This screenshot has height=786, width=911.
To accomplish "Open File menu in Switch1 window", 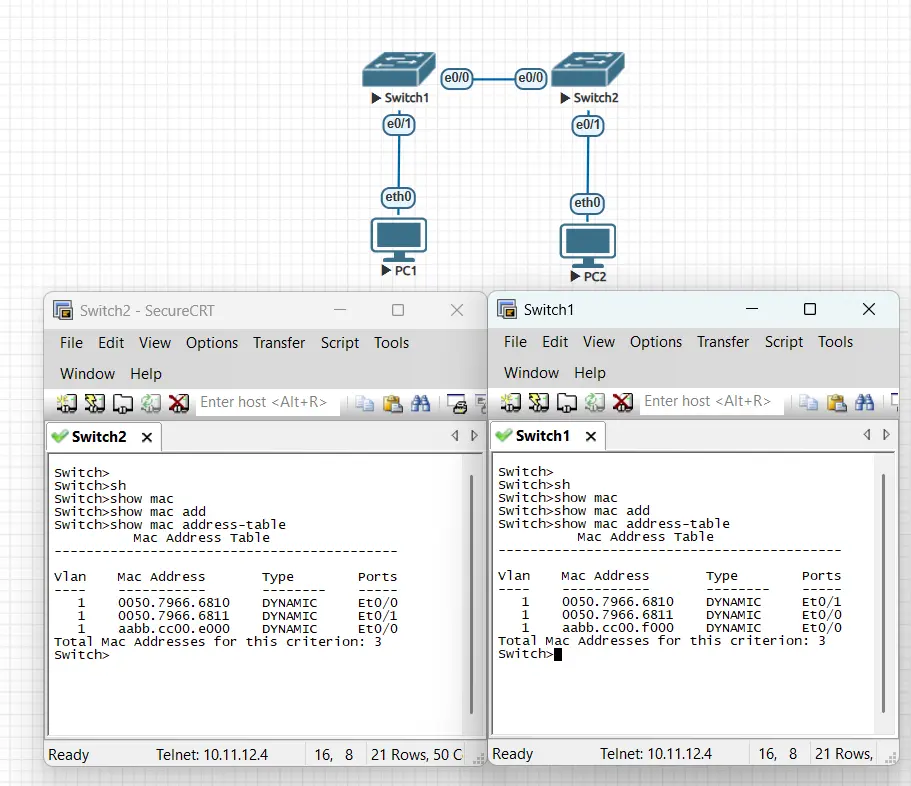I will coord(515,342).
